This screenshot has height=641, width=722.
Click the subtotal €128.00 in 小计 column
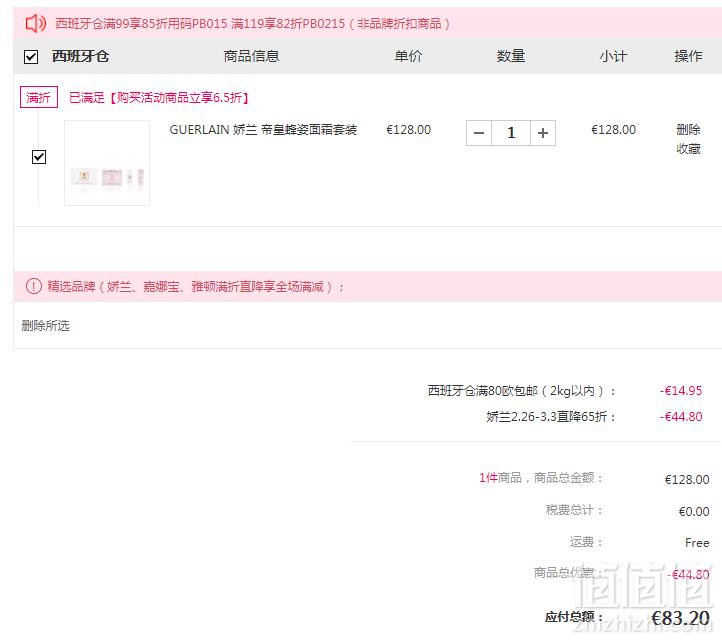pos(613,130)
